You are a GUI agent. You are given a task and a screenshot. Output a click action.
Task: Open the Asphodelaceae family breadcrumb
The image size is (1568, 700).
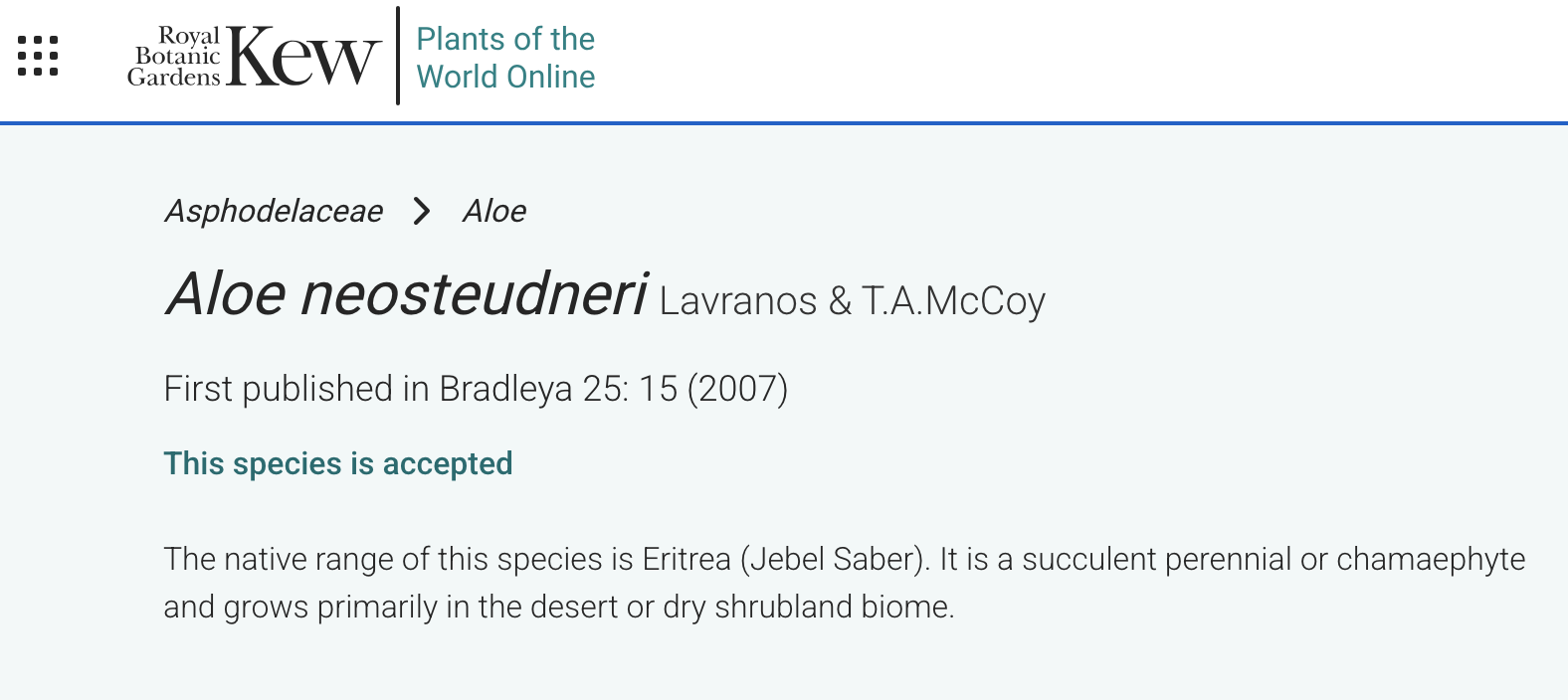tap(274, 211)
